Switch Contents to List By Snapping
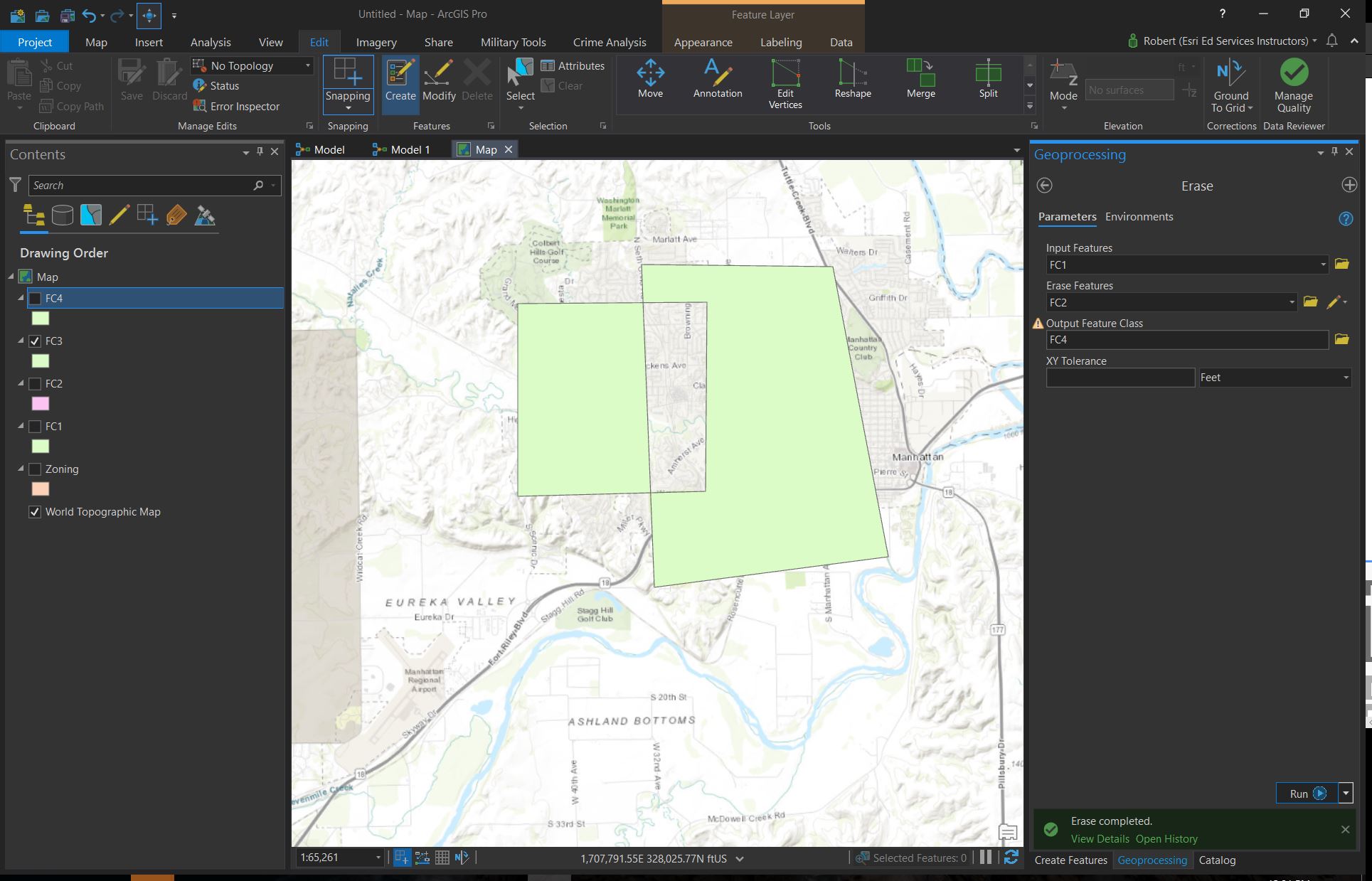Image resolution: width=1372 pixels, height=881 pixels. (x=147, y=215)
